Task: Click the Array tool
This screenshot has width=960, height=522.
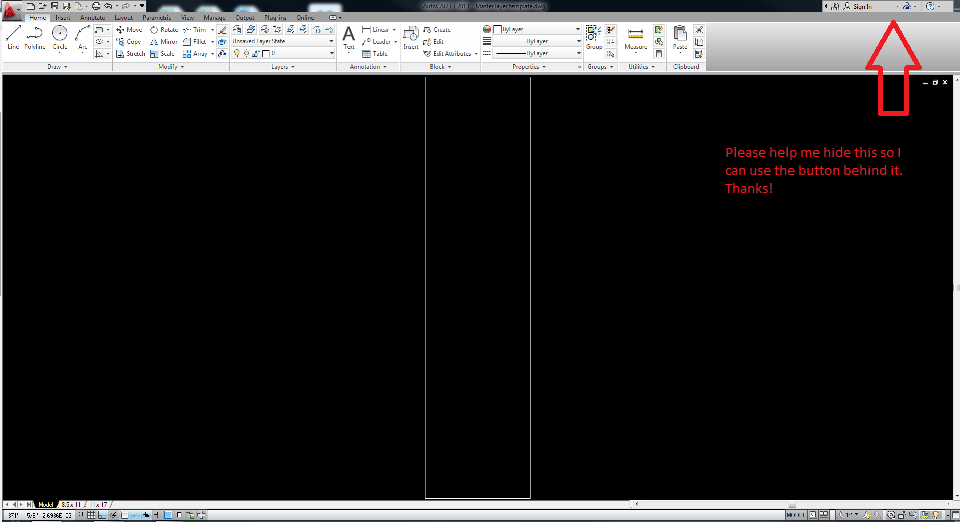Action: pos(195,54)
